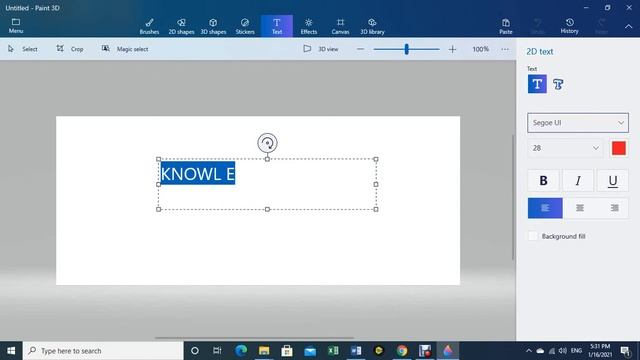The height and width of the screenshot is (360, 640).
Task: Click the Paste button
Action: click(x=506, y=26)
